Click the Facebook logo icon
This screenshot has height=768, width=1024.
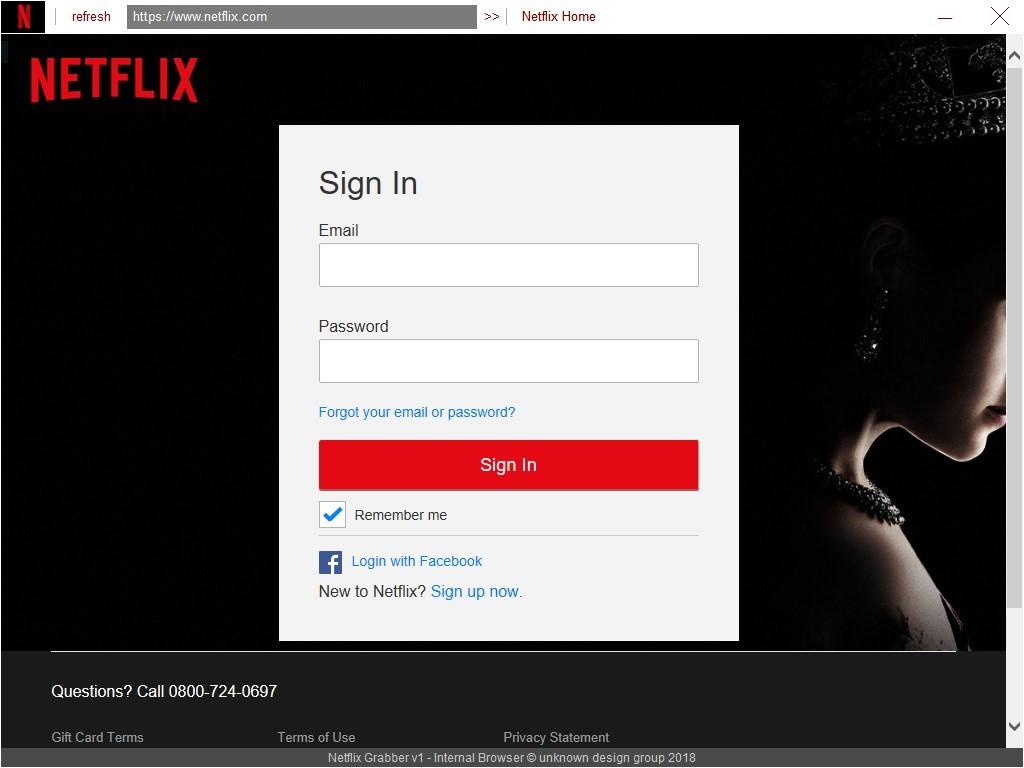pos(330,562)
